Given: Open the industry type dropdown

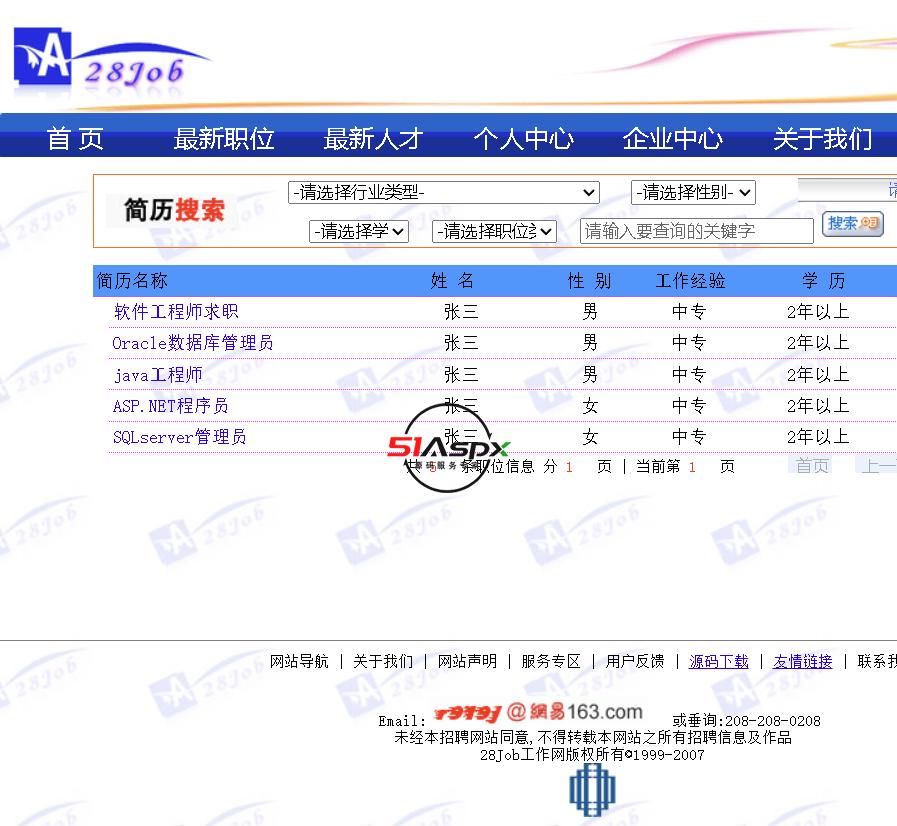Looking at the screenshot, I should click(x=443, y=192).
